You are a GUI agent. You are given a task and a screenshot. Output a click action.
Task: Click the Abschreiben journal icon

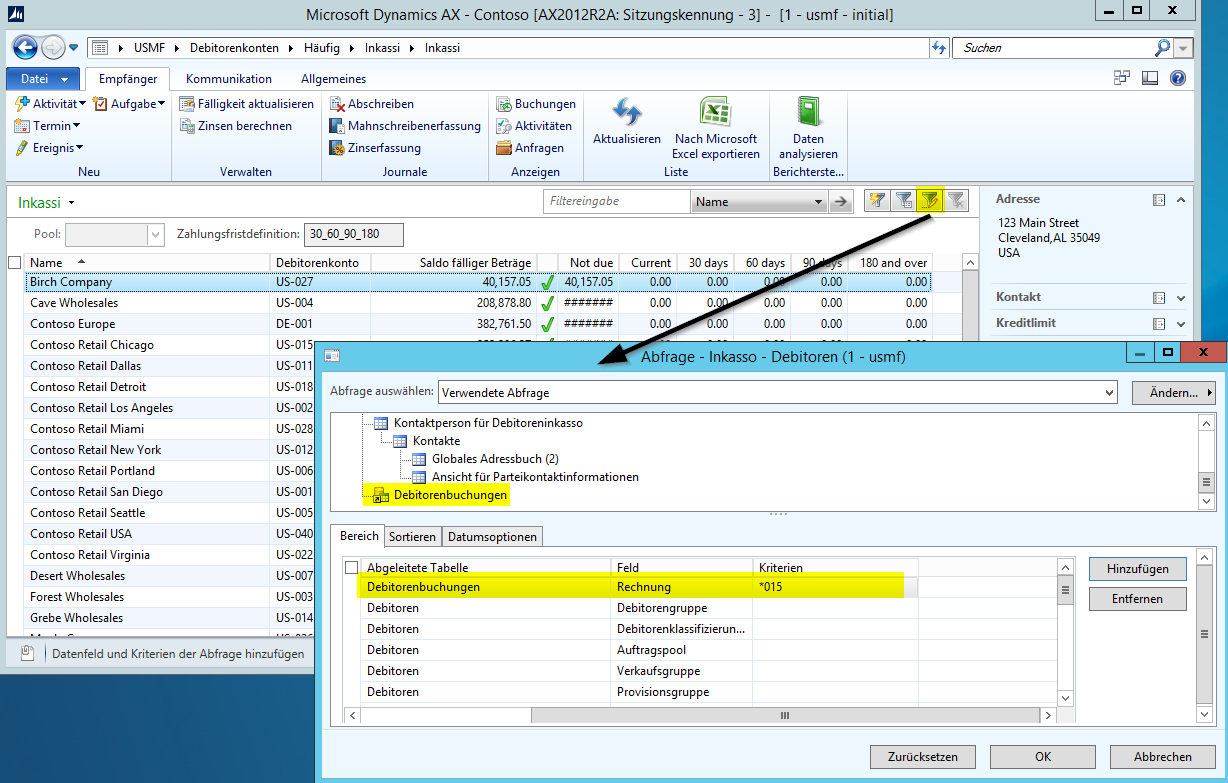(x=338, y=104)
